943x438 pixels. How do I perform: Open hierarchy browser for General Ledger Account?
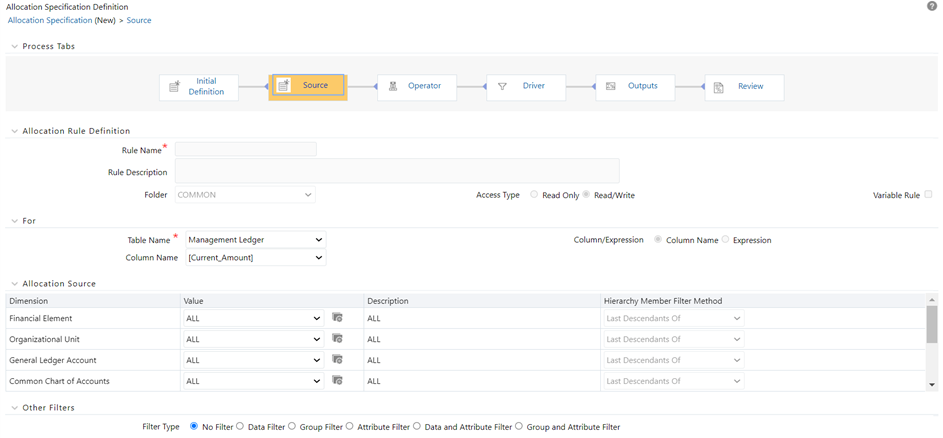click(337, 360)
